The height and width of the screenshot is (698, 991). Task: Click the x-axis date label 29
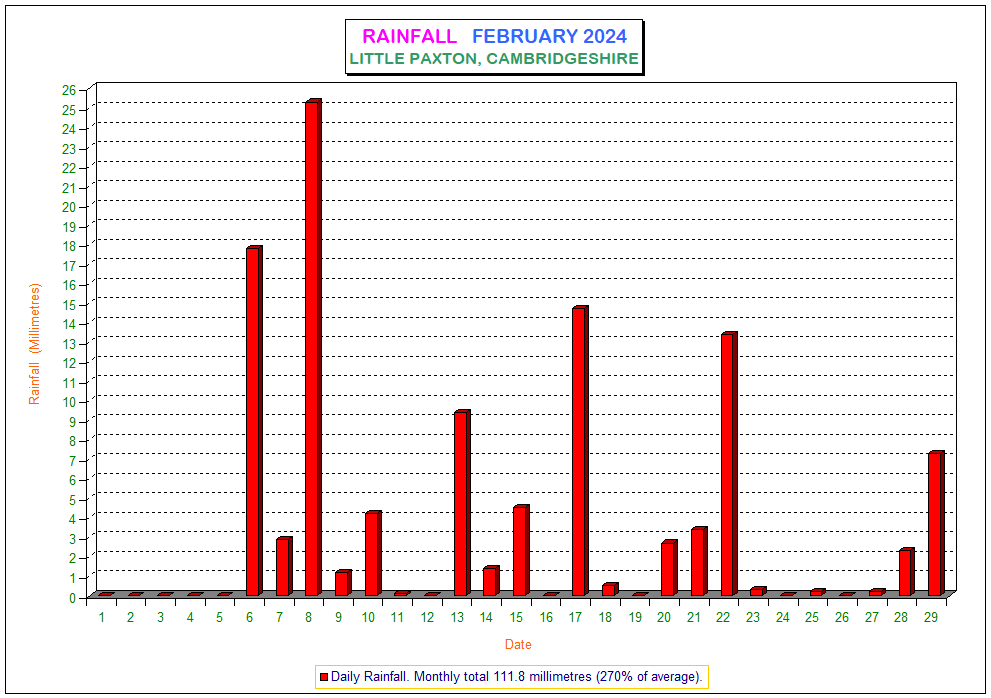(x=931, y=617)
